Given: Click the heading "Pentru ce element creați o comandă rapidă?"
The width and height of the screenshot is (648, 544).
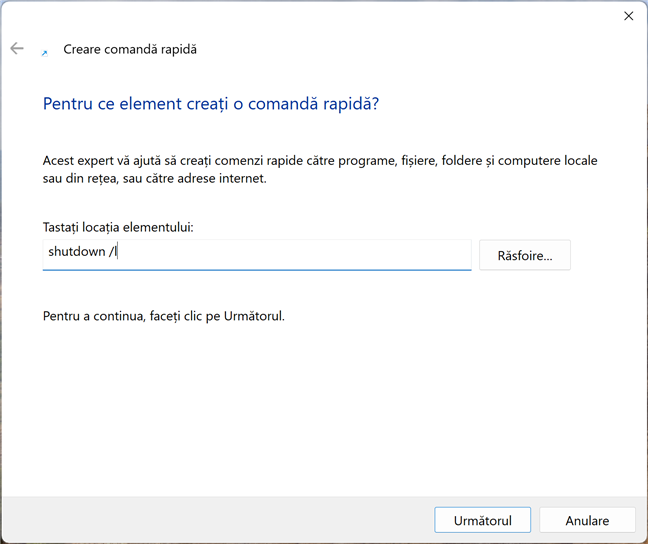Looking at the screenshot, I should (x=211, y=103).
